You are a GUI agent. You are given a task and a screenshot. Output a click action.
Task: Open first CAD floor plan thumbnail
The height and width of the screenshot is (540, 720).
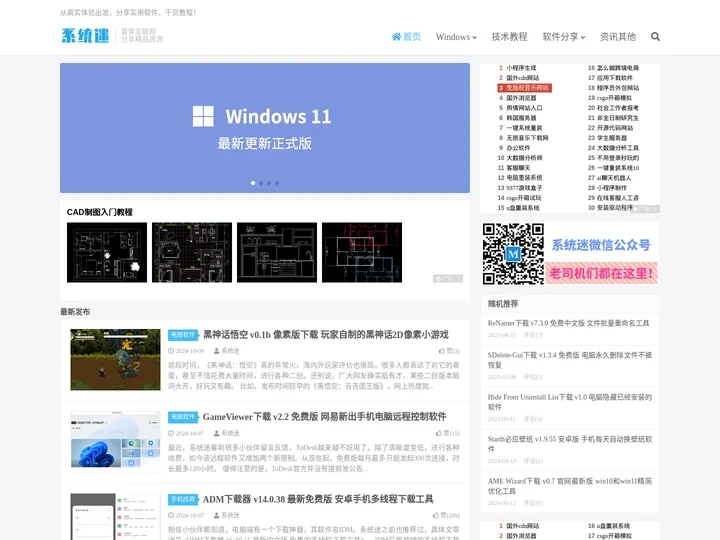(x=107, y=253)
